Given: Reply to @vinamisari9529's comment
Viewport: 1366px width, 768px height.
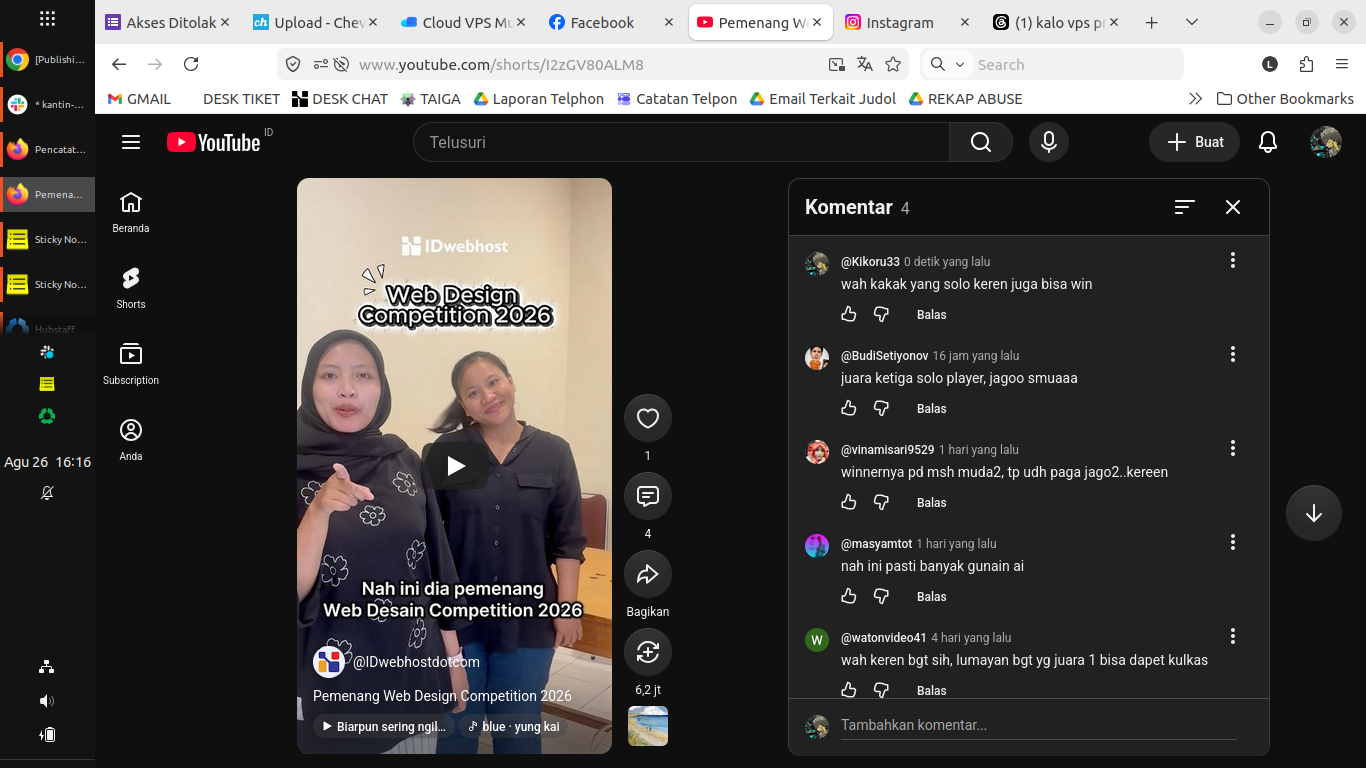Looking at the screenshot, I should [931, 502].
